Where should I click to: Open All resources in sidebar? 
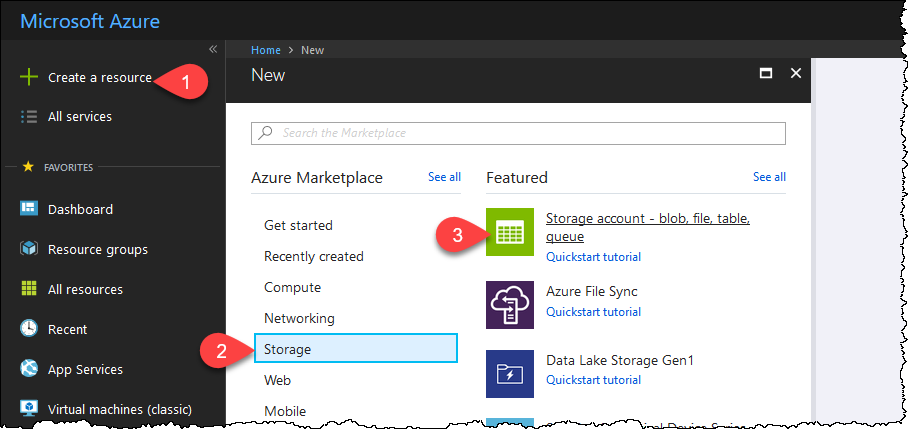[x=85, y=289]
